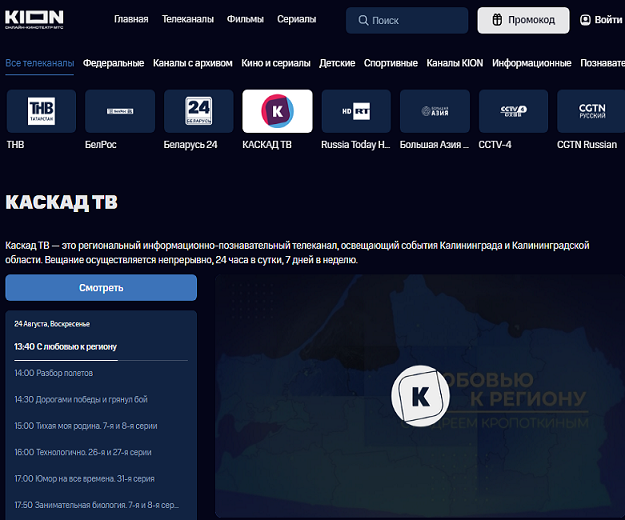Select 15:00 Тихая моя родина programme
The image size is (625, 520).
coord(86,426)
